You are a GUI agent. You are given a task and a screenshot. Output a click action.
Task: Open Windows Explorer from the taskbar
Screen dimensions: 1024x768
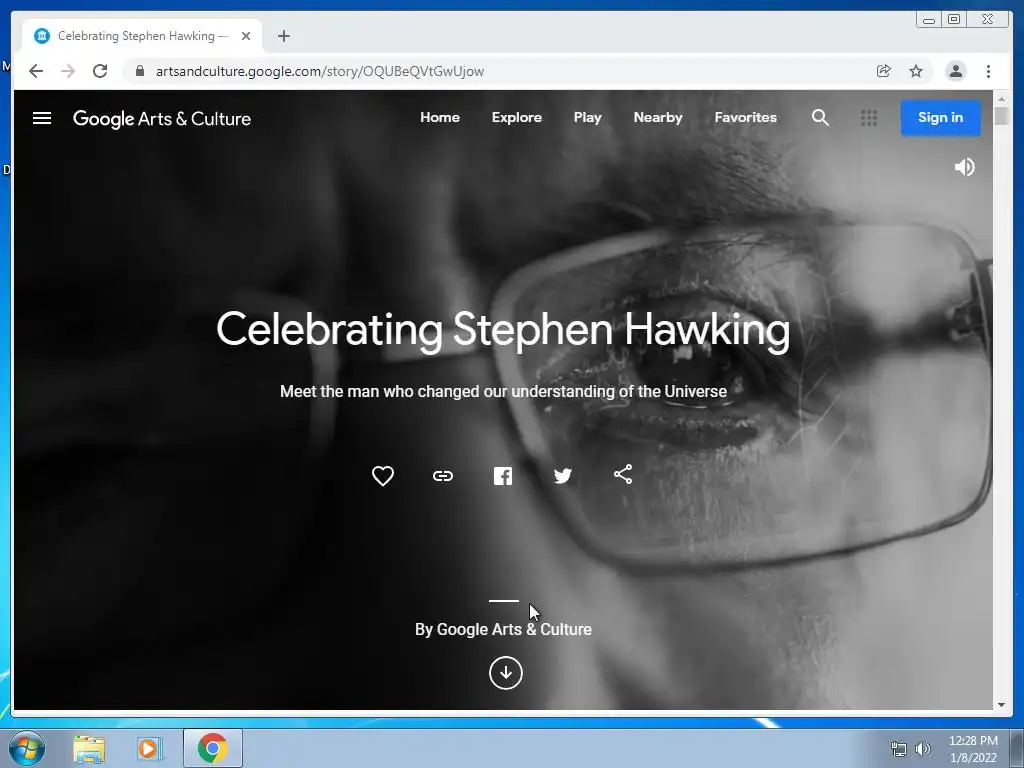pyautogui.click(x=89, y=748)
